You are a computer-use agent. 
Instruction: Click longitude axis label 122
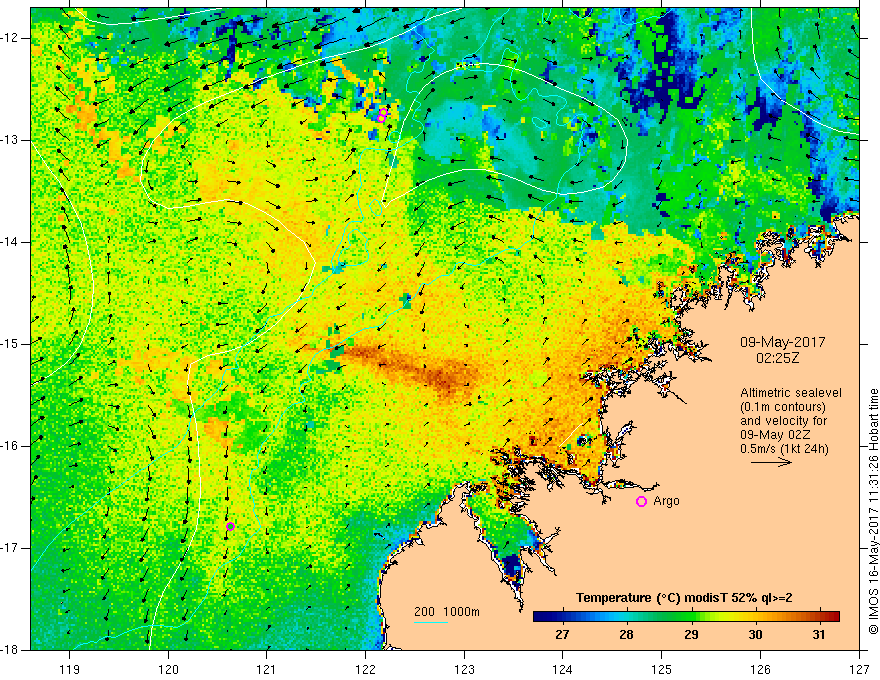pos(365,669)
